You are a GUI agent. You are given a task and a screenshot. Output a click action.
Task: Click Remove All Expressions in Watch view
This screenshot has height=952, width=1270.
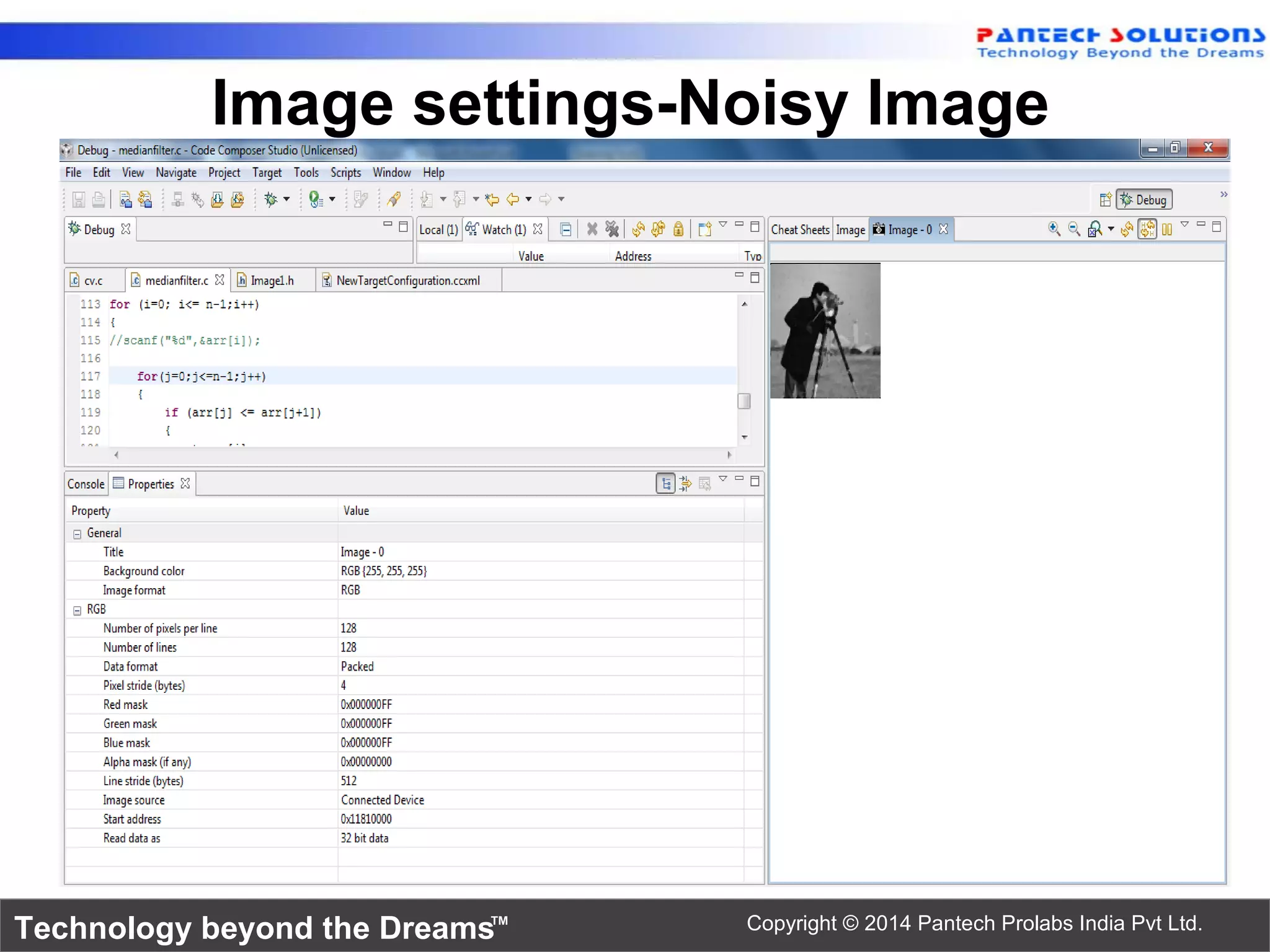pyautogui.click(x=612, y=229)
